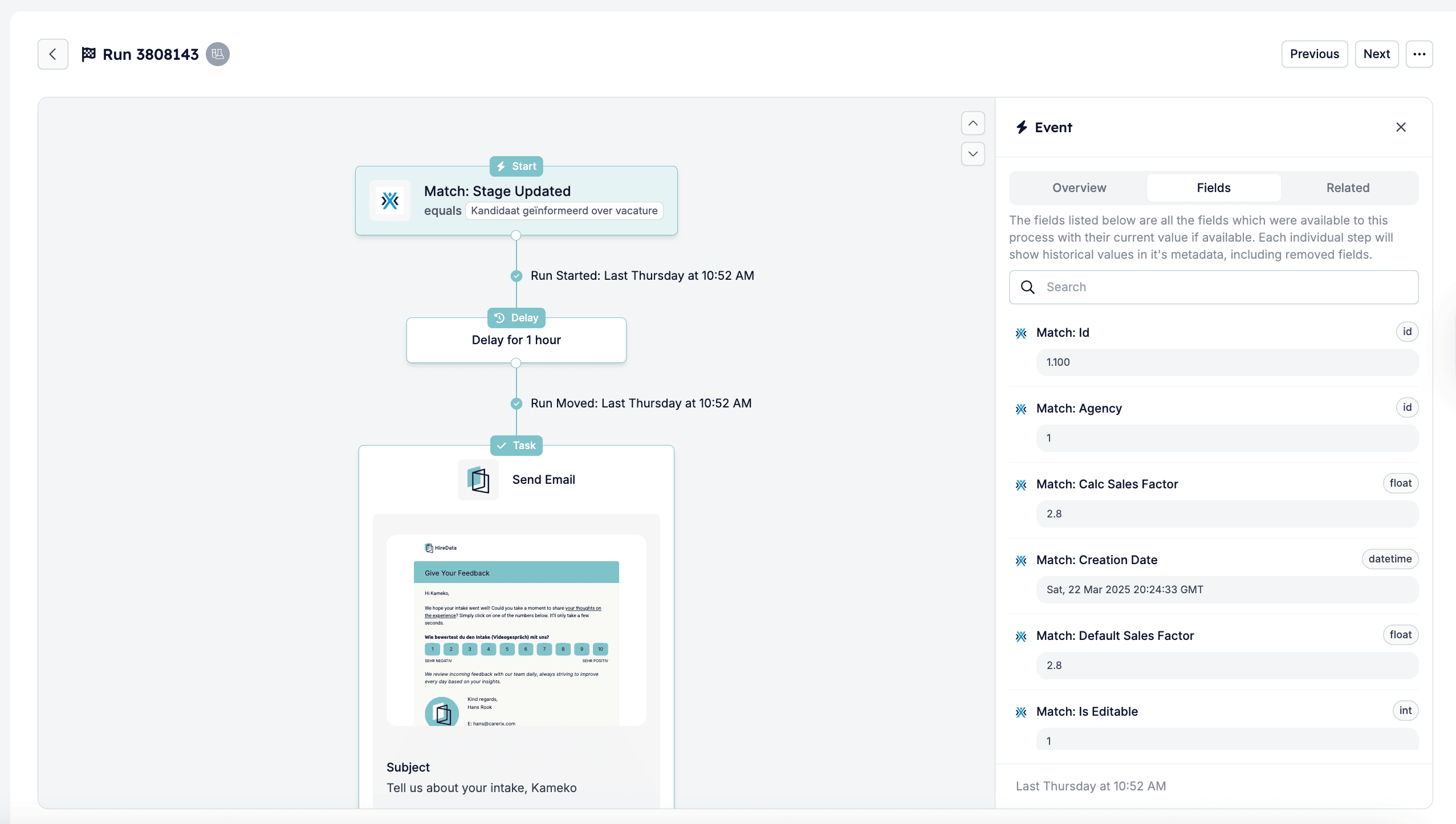Select the Fields tab
The image size is (1456, 824).
pyautogui.click(x=1214, y=188)
